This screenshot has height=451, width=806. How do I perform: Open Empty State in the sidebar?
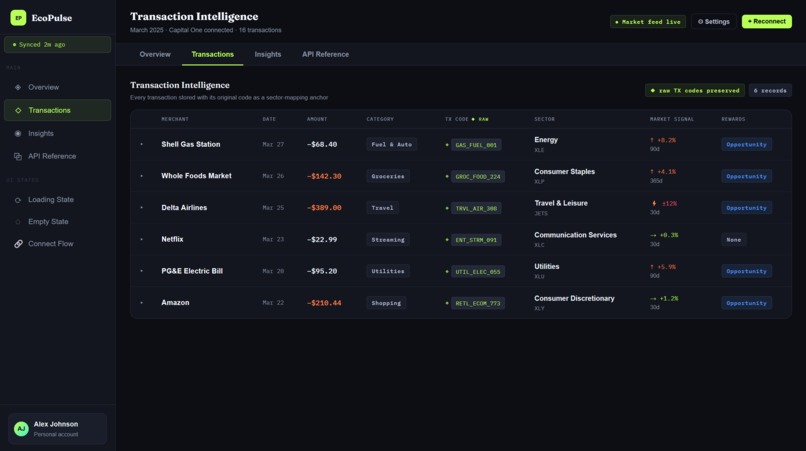point(58,222)
